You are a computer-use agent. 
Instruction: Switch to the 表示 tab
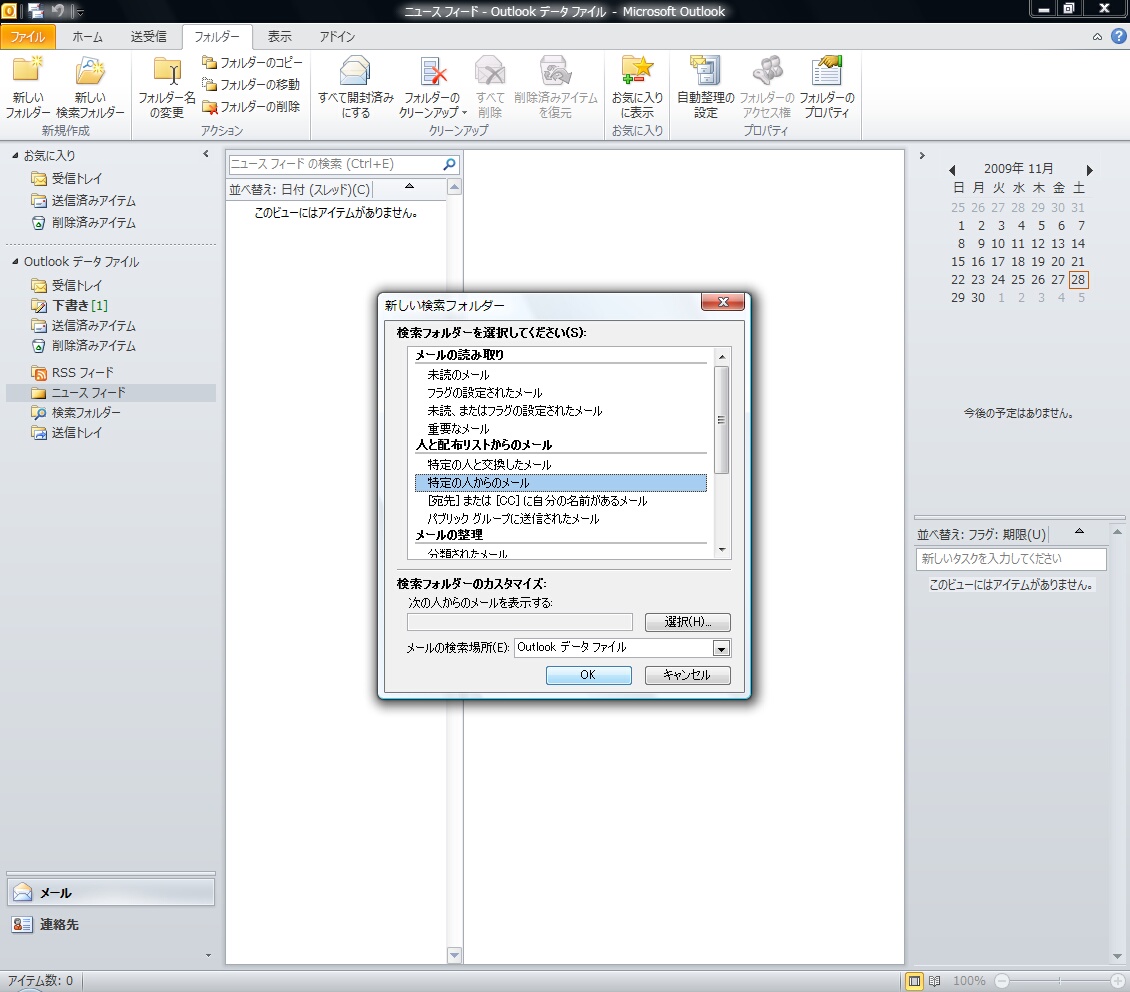pyautogui.click(x=280, y=37)
